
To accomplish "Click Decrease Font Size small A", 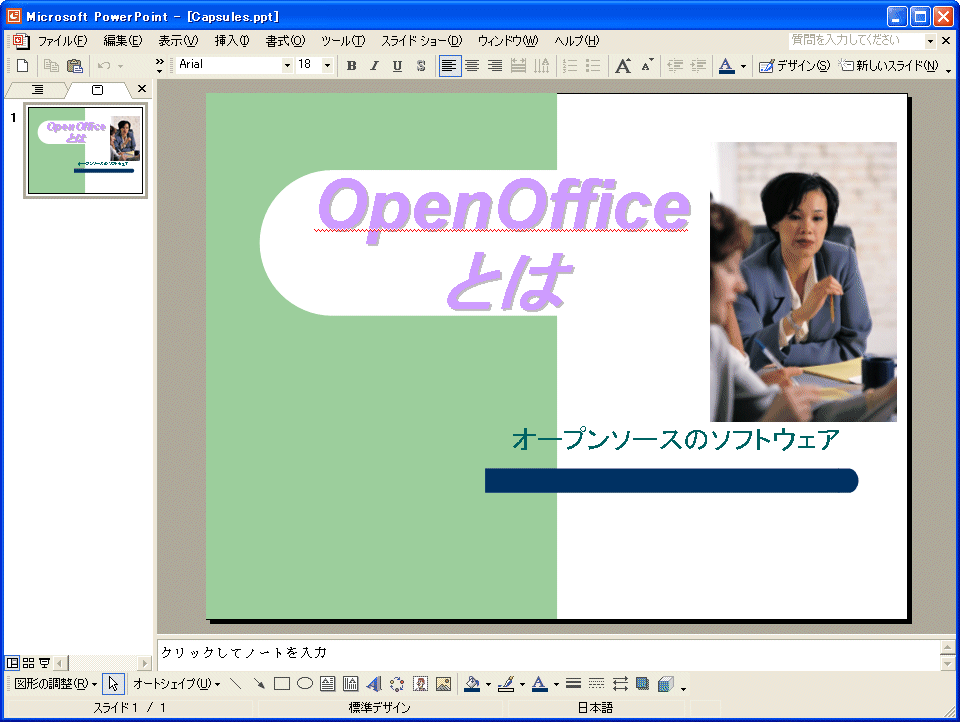I will point(647,66).
